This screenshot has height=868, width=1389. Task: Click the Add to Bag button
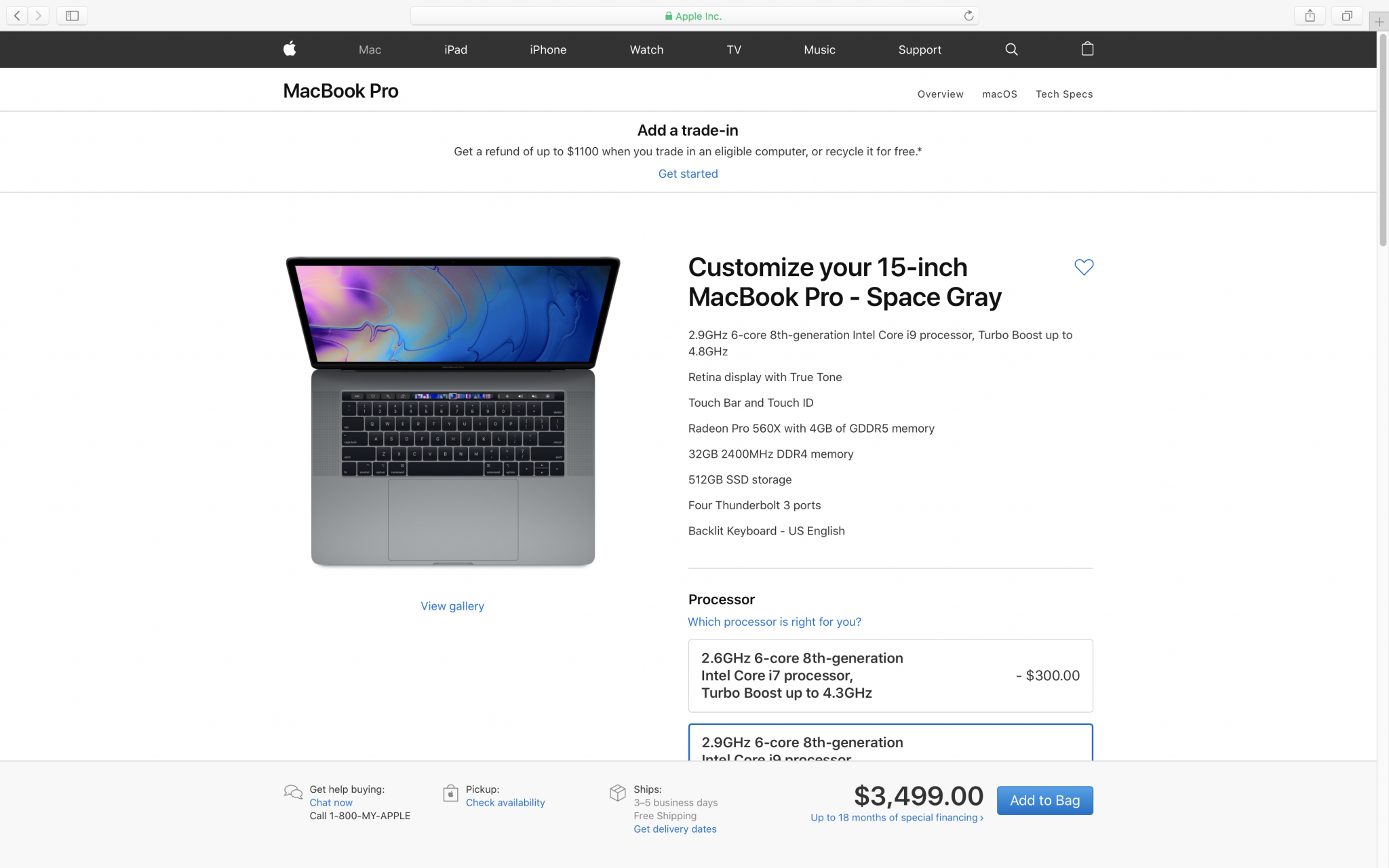click(1044, 800)
